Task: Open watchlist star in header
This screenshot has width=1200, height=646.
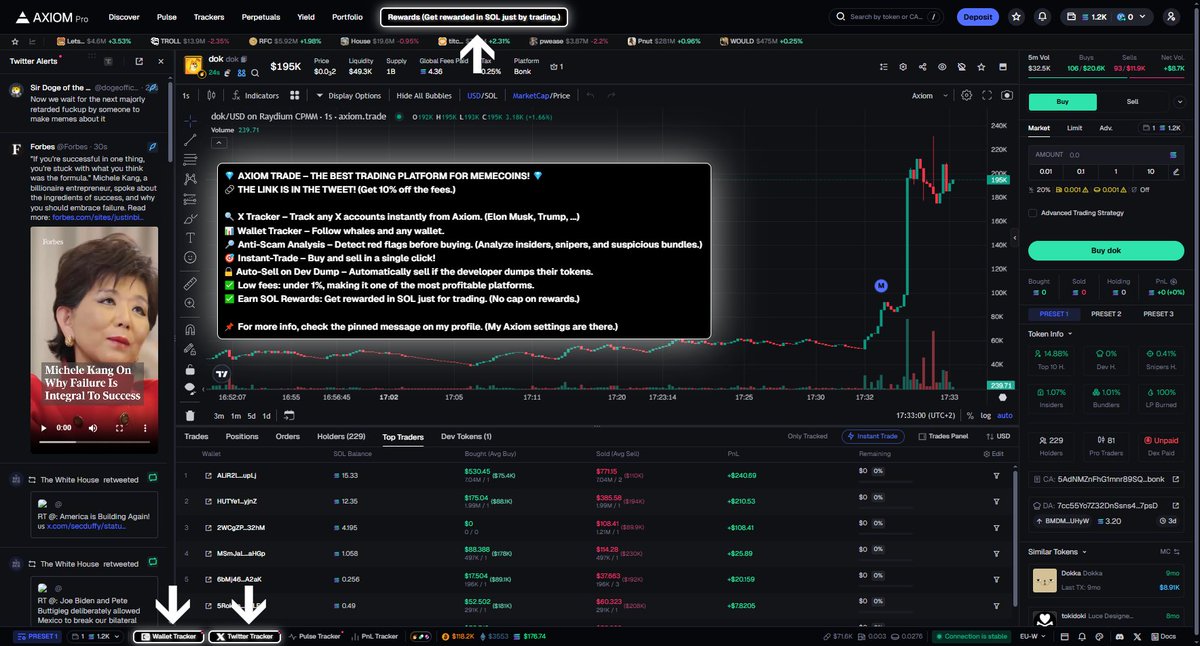Action: [1017, 17]
